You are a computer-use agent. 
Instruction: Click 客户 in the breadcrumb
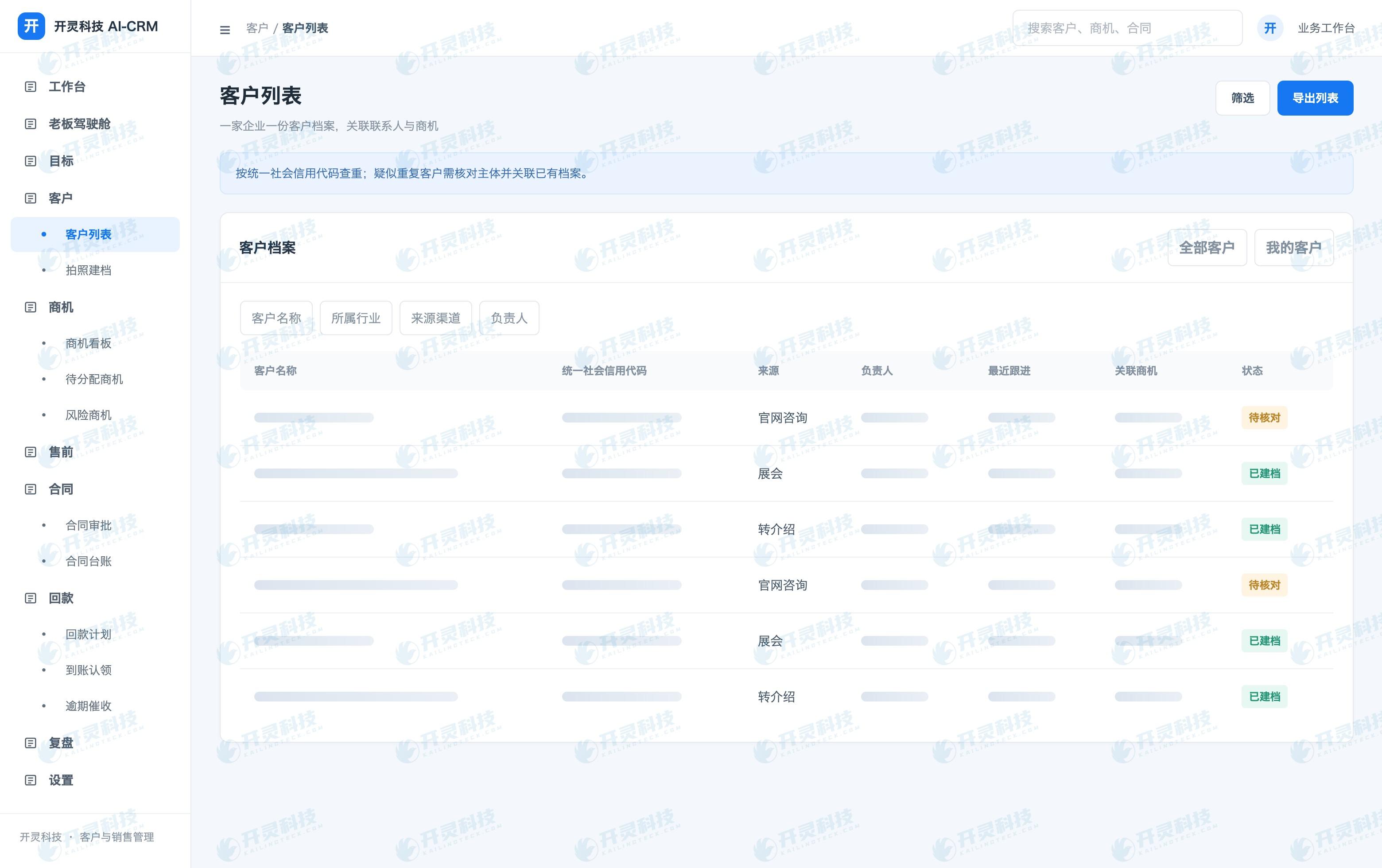(x=257, y=28)
